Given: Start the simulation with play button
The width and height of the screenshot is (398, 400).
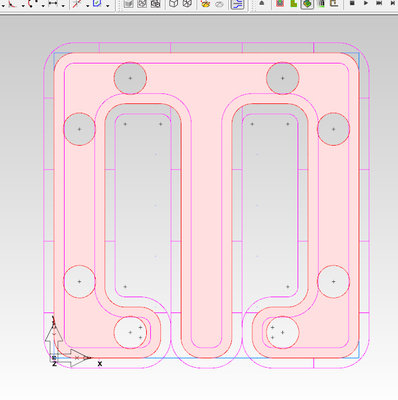Looking at the screenshot, I should coord(366,3).
